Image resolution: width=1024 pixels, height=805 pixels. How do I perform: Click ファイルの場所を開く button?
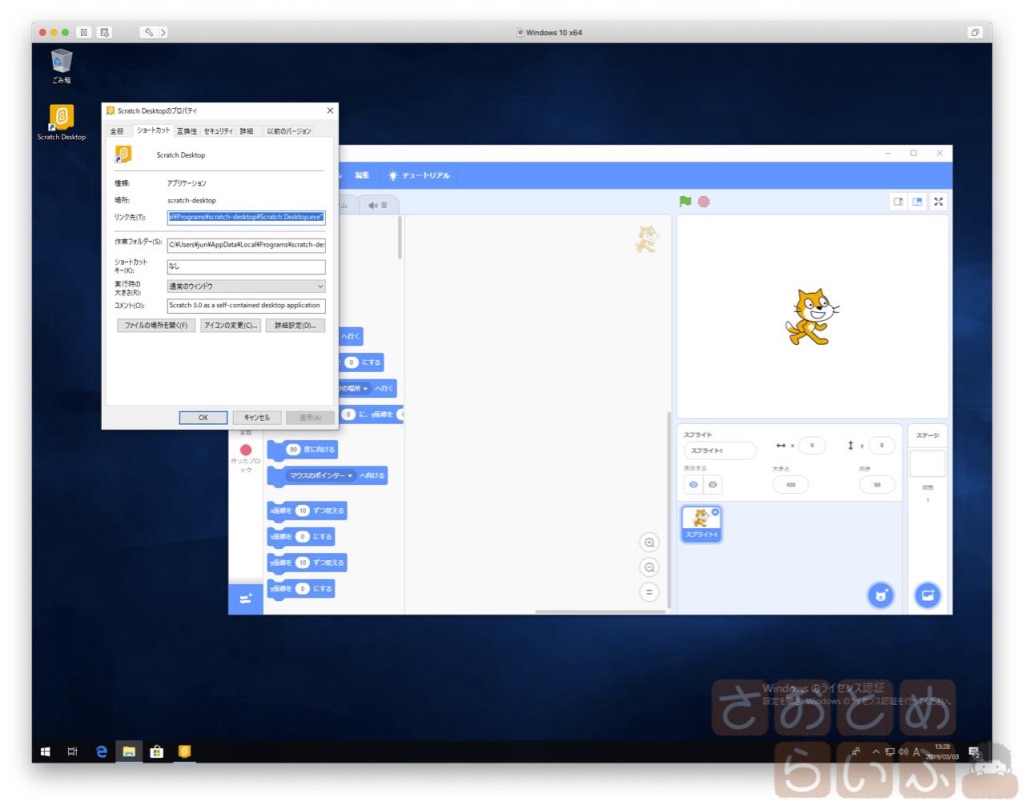coord(156,325)
